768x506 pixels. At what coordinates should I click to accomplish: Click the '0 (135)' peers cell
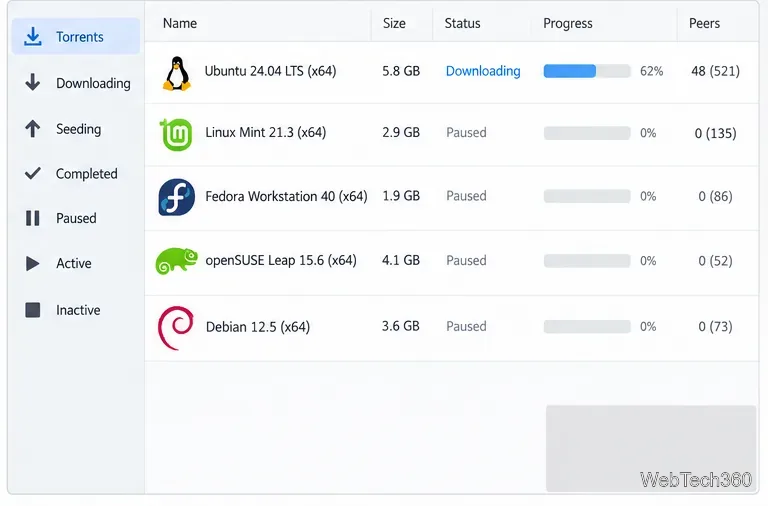716,133
